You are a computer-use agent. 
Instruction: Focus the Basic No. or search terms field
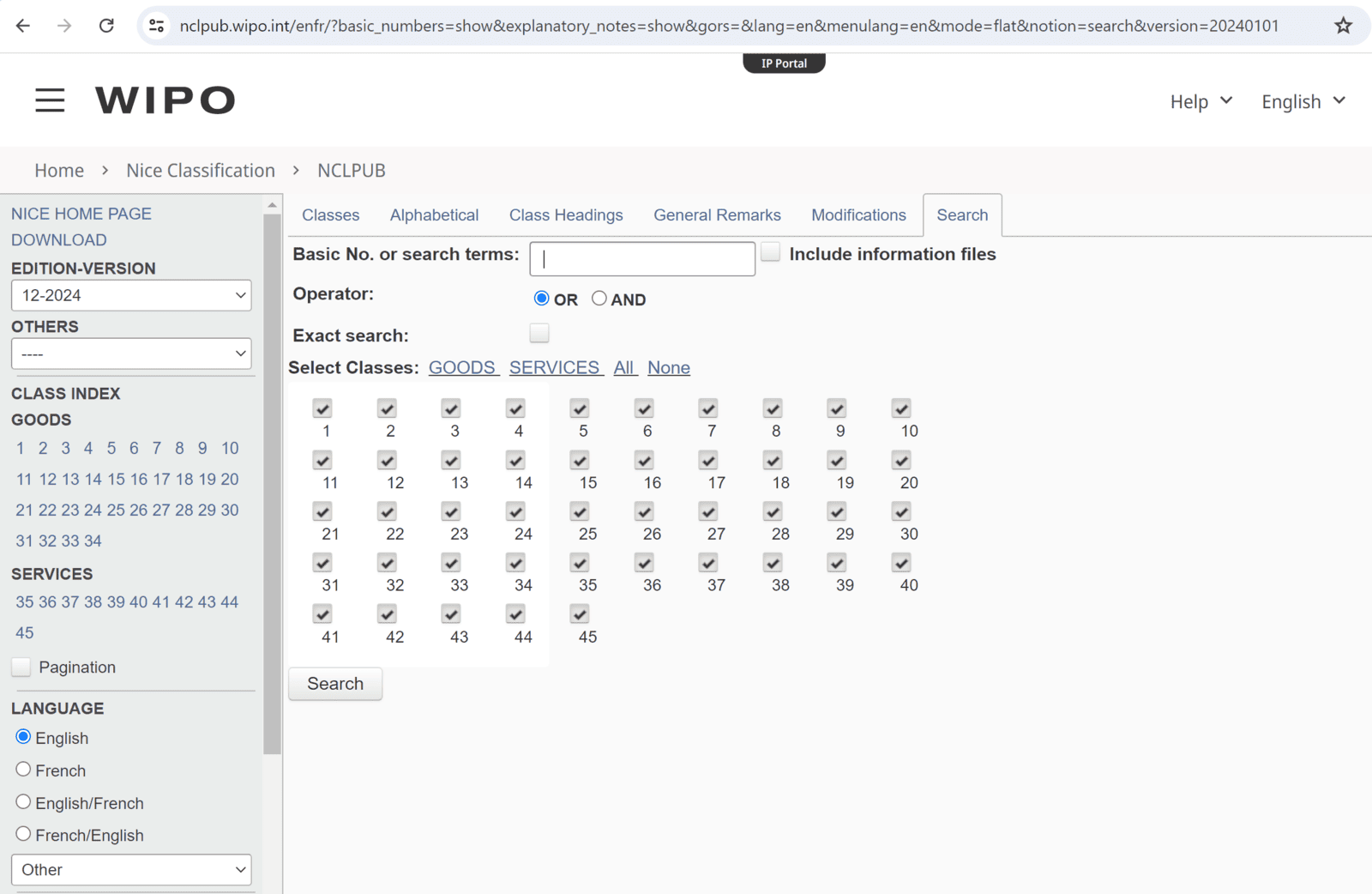(642, 258)
